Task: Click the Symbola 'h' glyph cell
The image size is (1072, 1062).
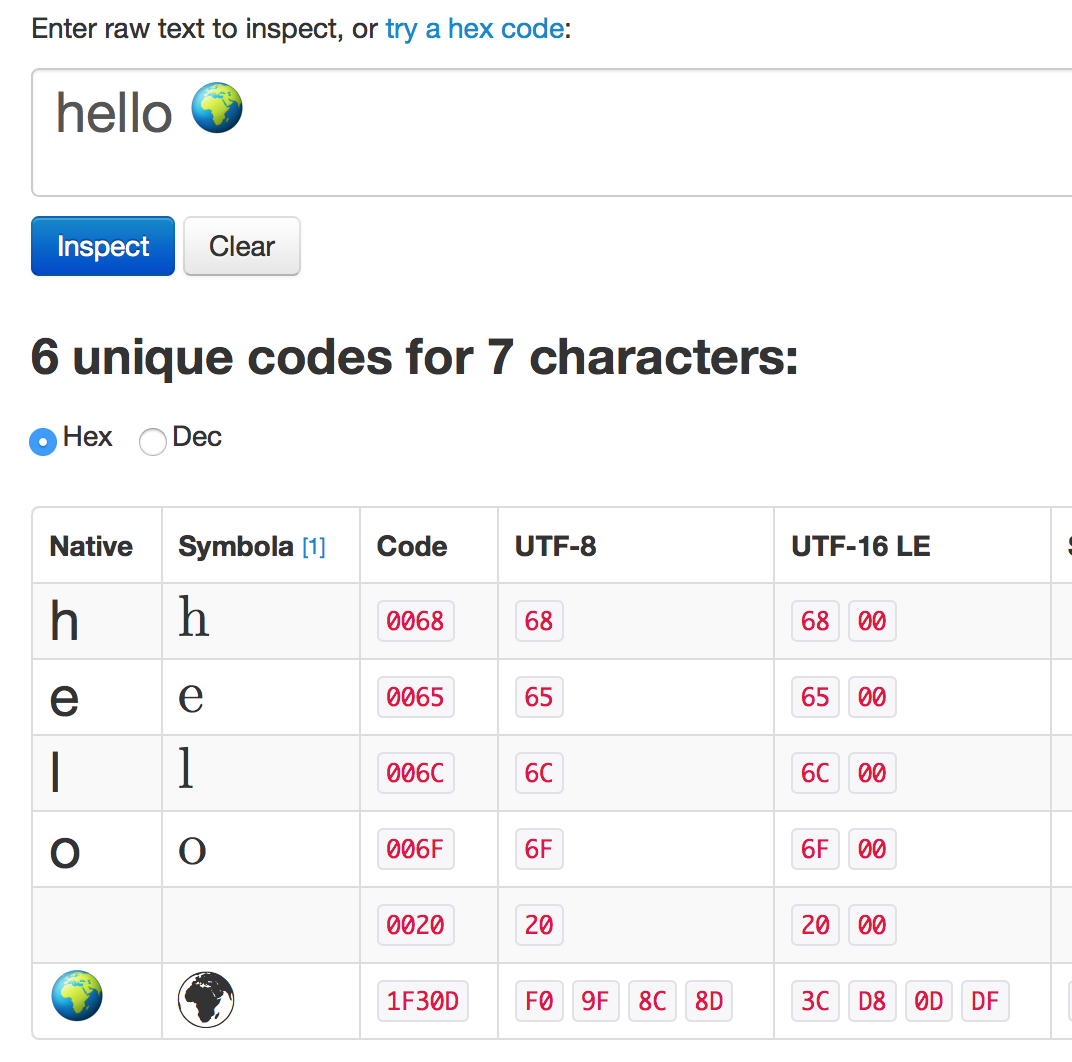Action: point(193,620)
